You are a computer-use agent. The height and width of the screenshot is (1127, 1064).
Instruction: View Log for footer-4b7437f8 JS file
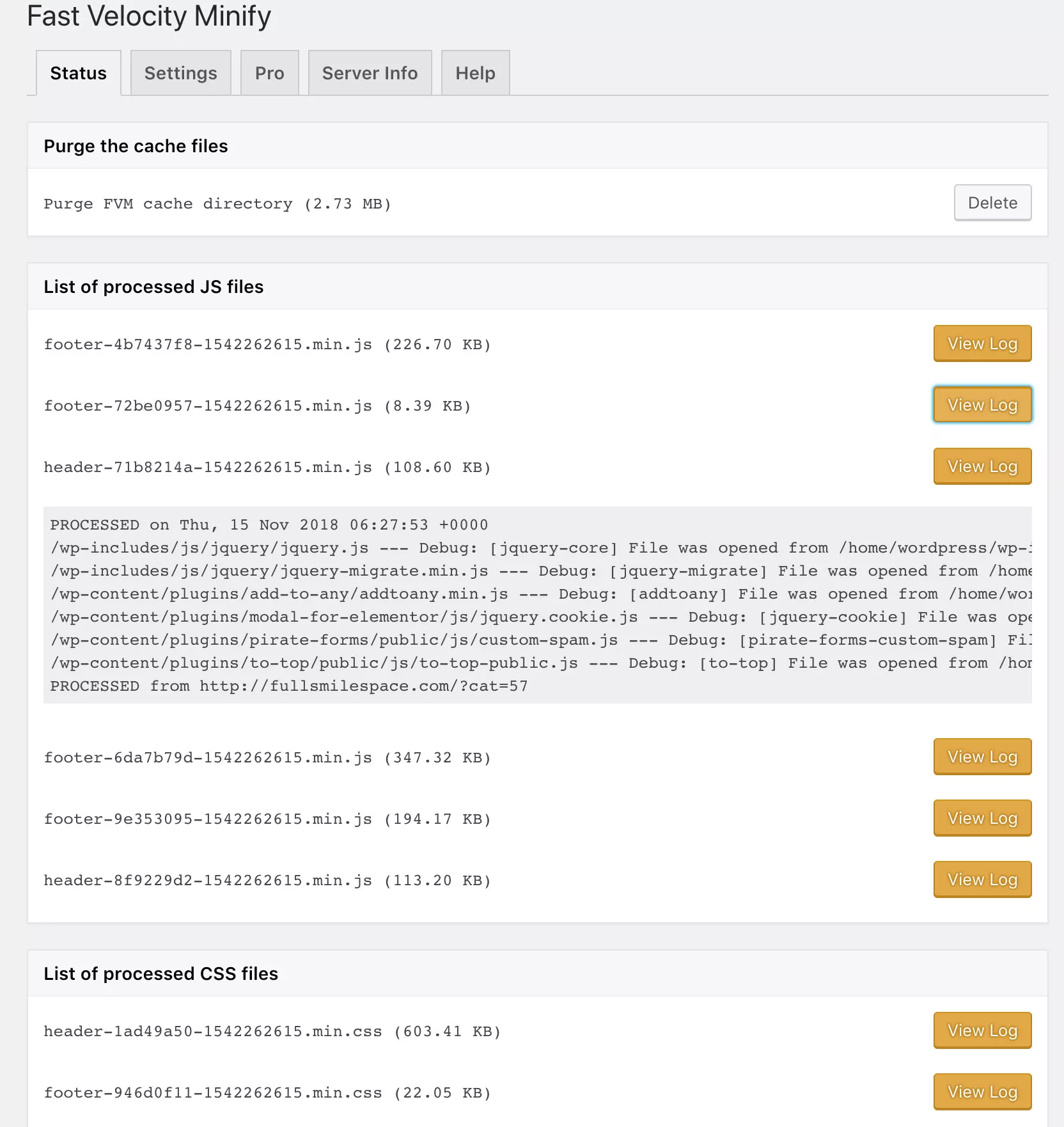982,343
